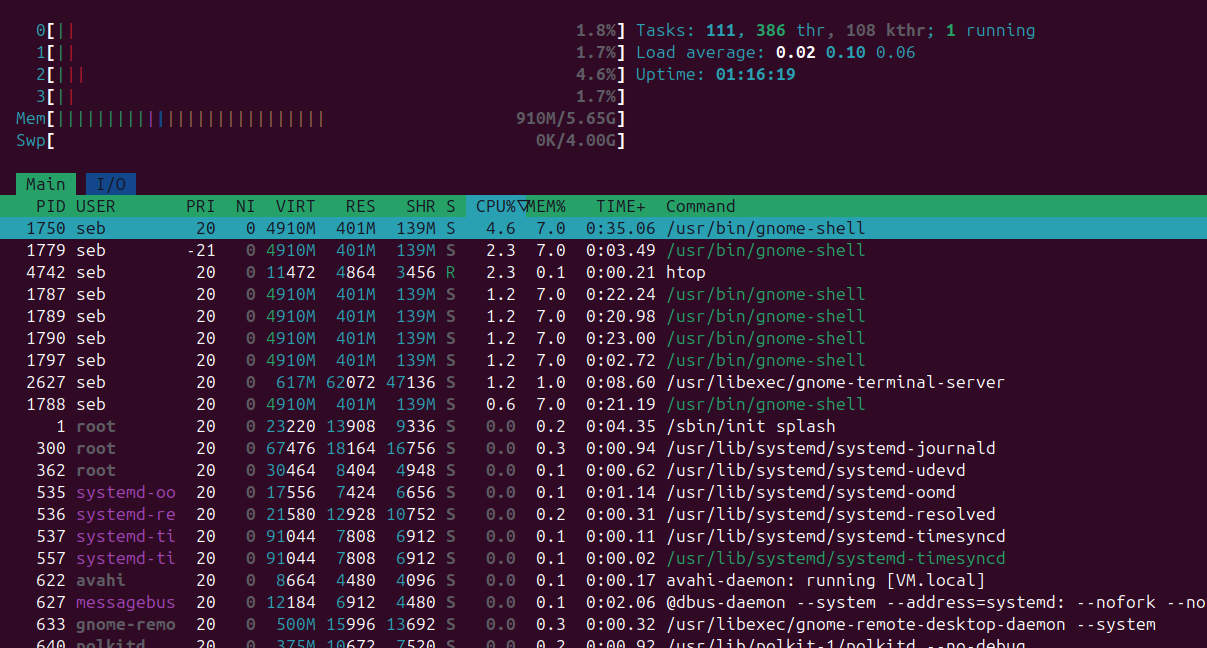Image resolution: width=1207 pixels, height=648 pixels.
Task: Select process row with PID 1787
Action: 603,294
